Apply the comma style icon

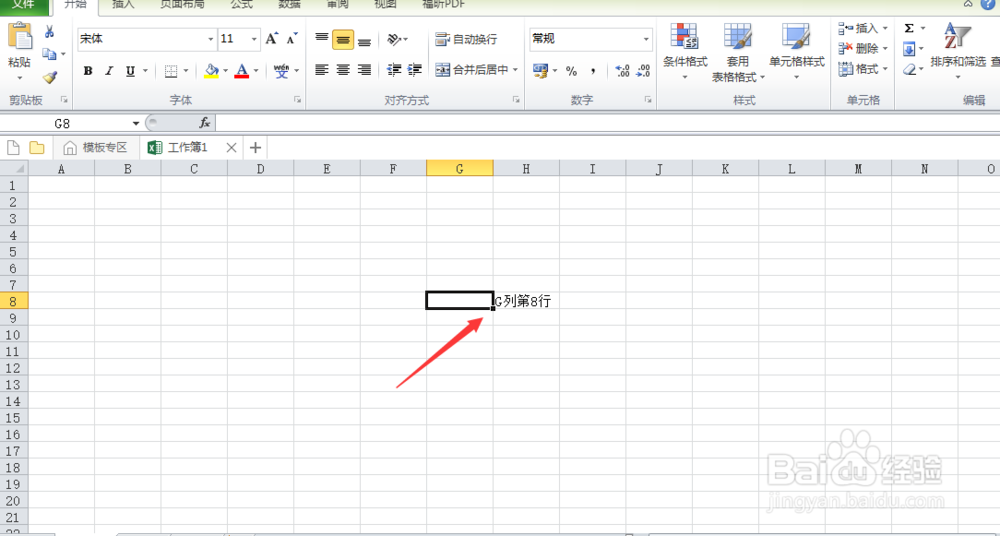(x=593, y=70)
